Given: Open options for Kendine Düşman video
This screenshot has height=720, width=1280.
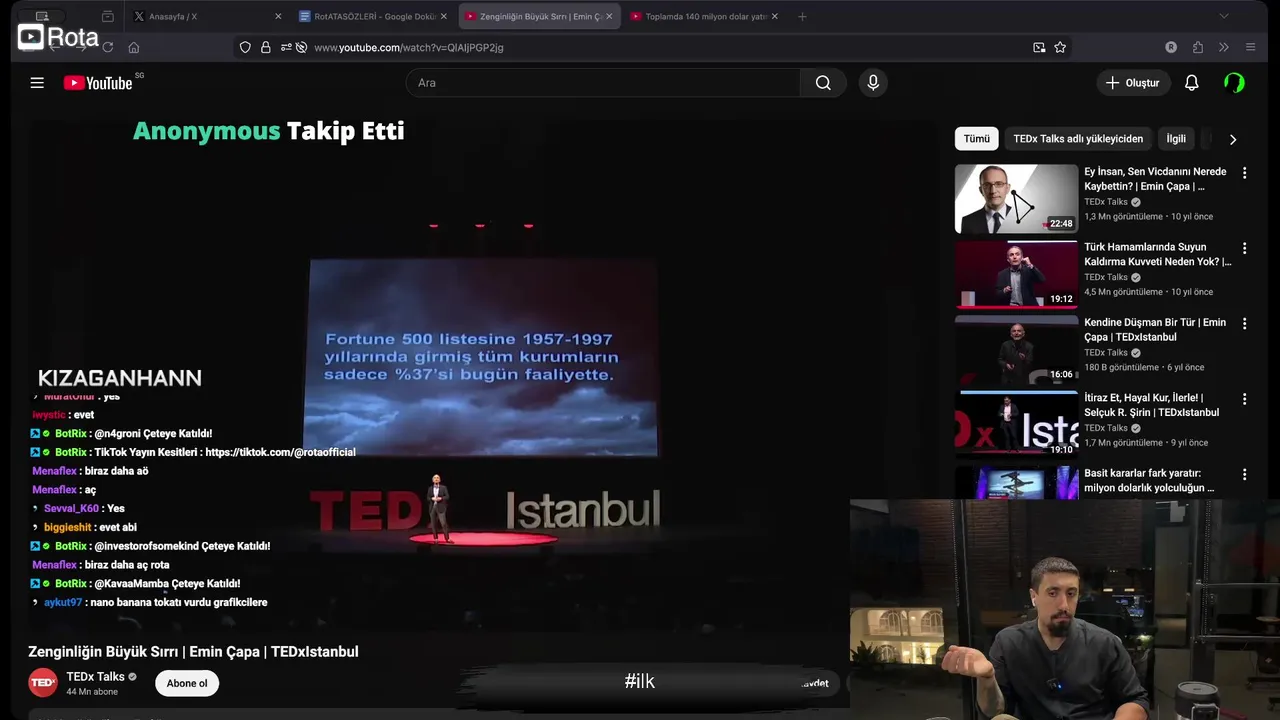Looking at the screenshot, I should tap(1244, 324).
